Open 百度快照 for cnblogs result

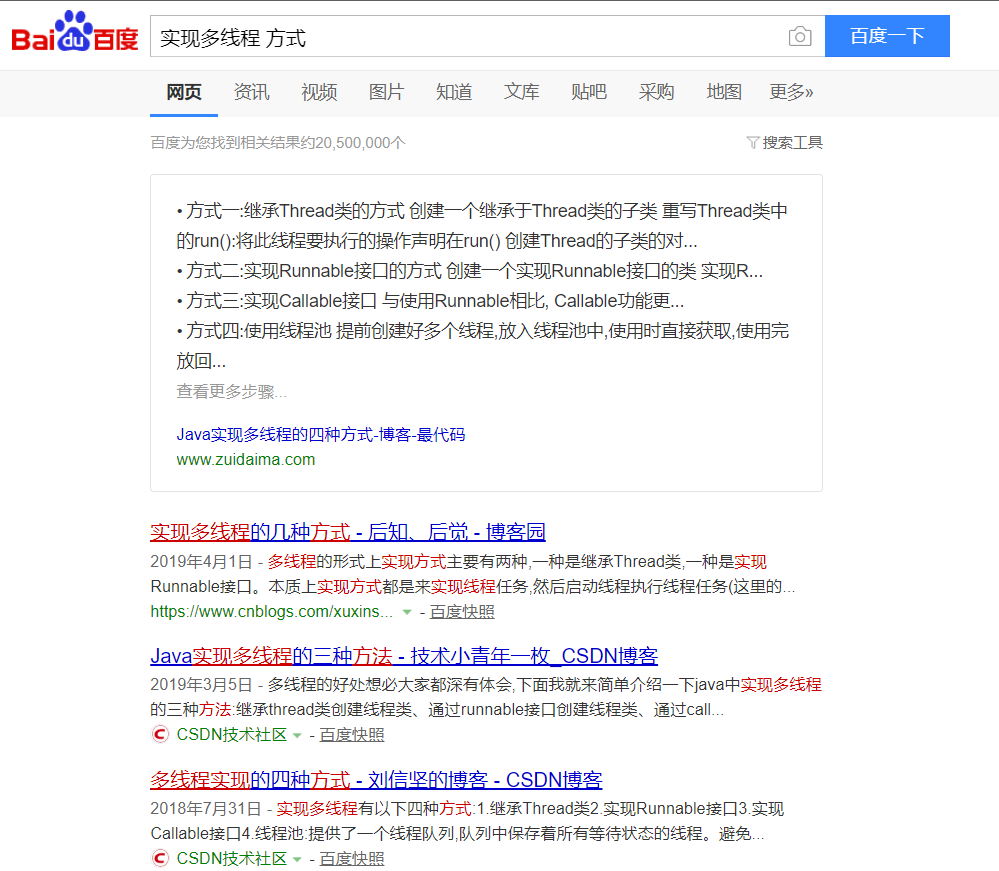462,612
